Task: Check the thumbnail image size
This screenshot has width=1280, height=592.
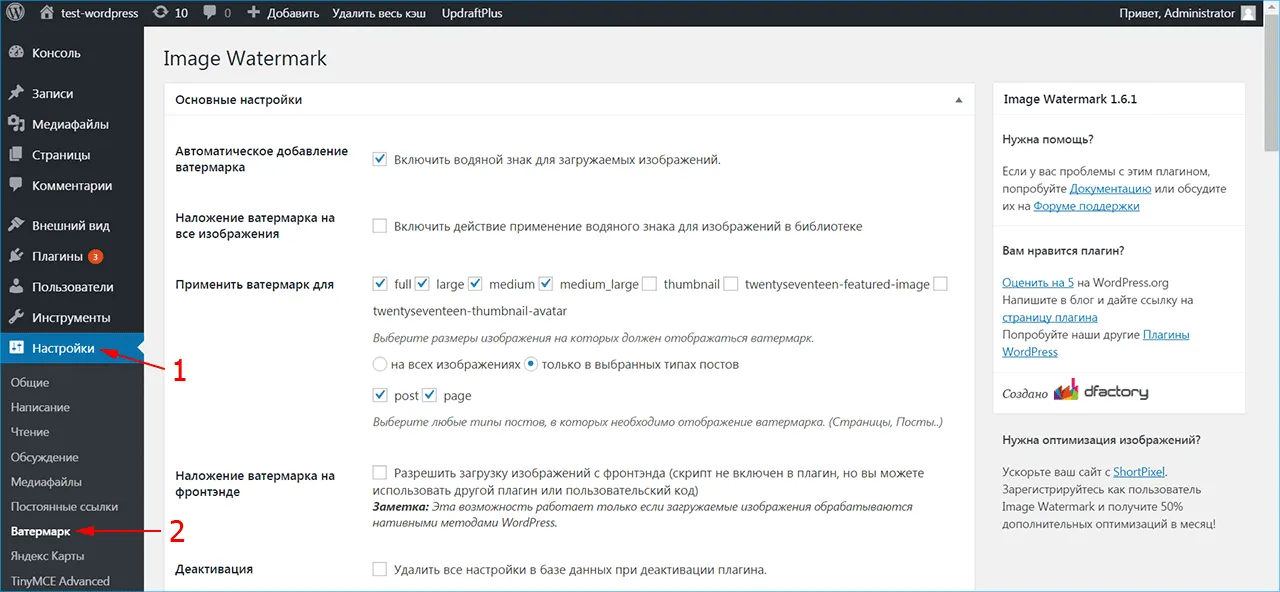Action: [x=649, y=284]
